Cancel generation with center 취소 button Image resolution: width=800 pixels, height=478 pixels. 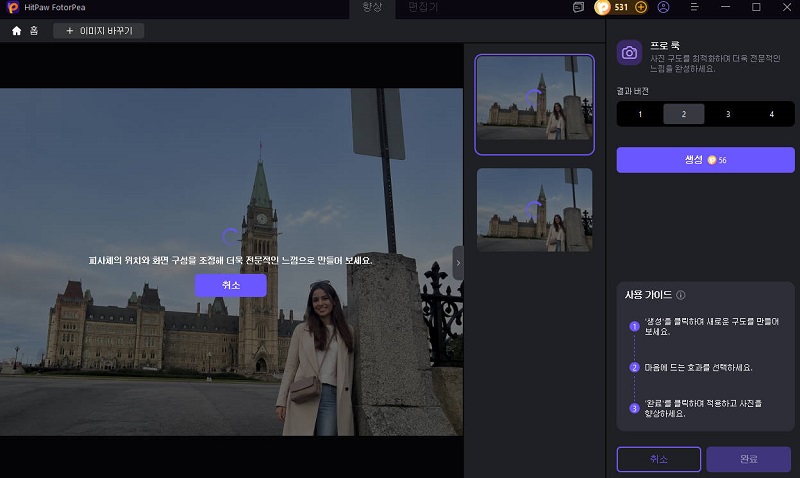pos(231,285)
